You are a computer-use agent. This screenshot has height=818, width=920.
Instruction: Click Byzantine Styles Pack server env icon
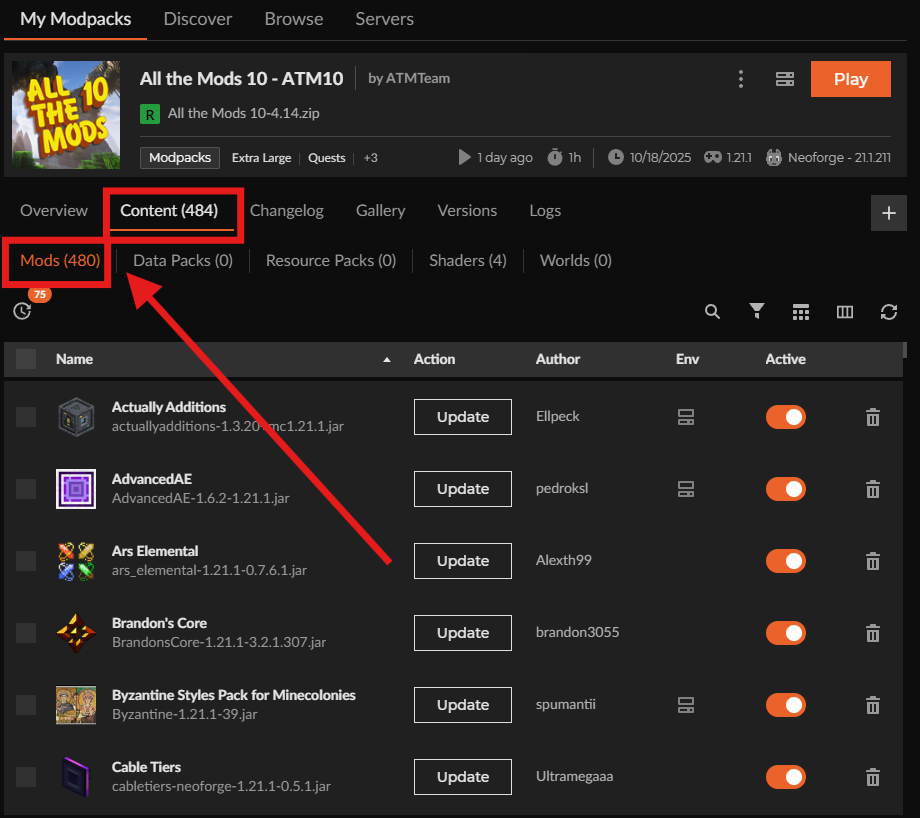[686, 705]
